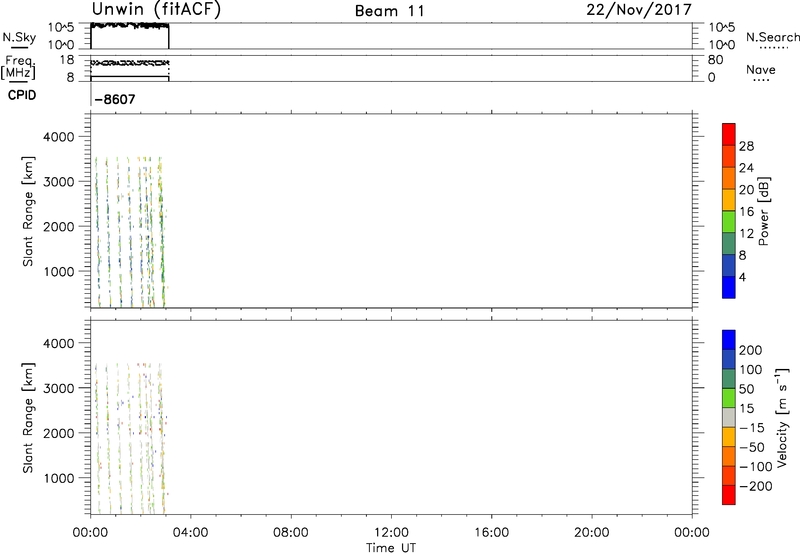The width and height of the screenshot is (800, 554).
Task: Click the Velocity colorbar tick label '-50'
Action: [752, 447]
